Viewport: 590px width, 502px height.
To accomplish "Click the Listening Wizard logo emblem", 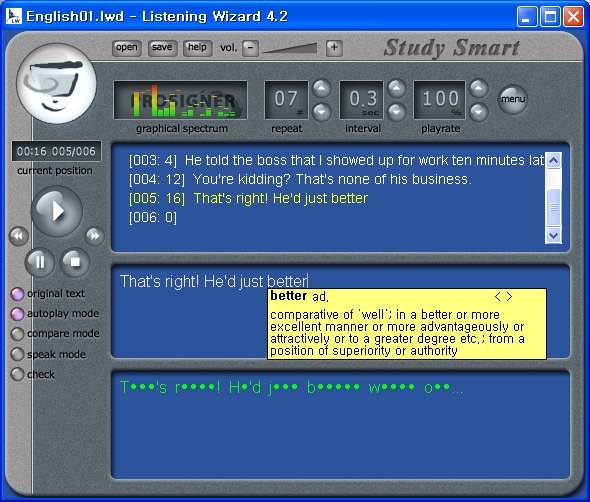I will coord(56,84).
